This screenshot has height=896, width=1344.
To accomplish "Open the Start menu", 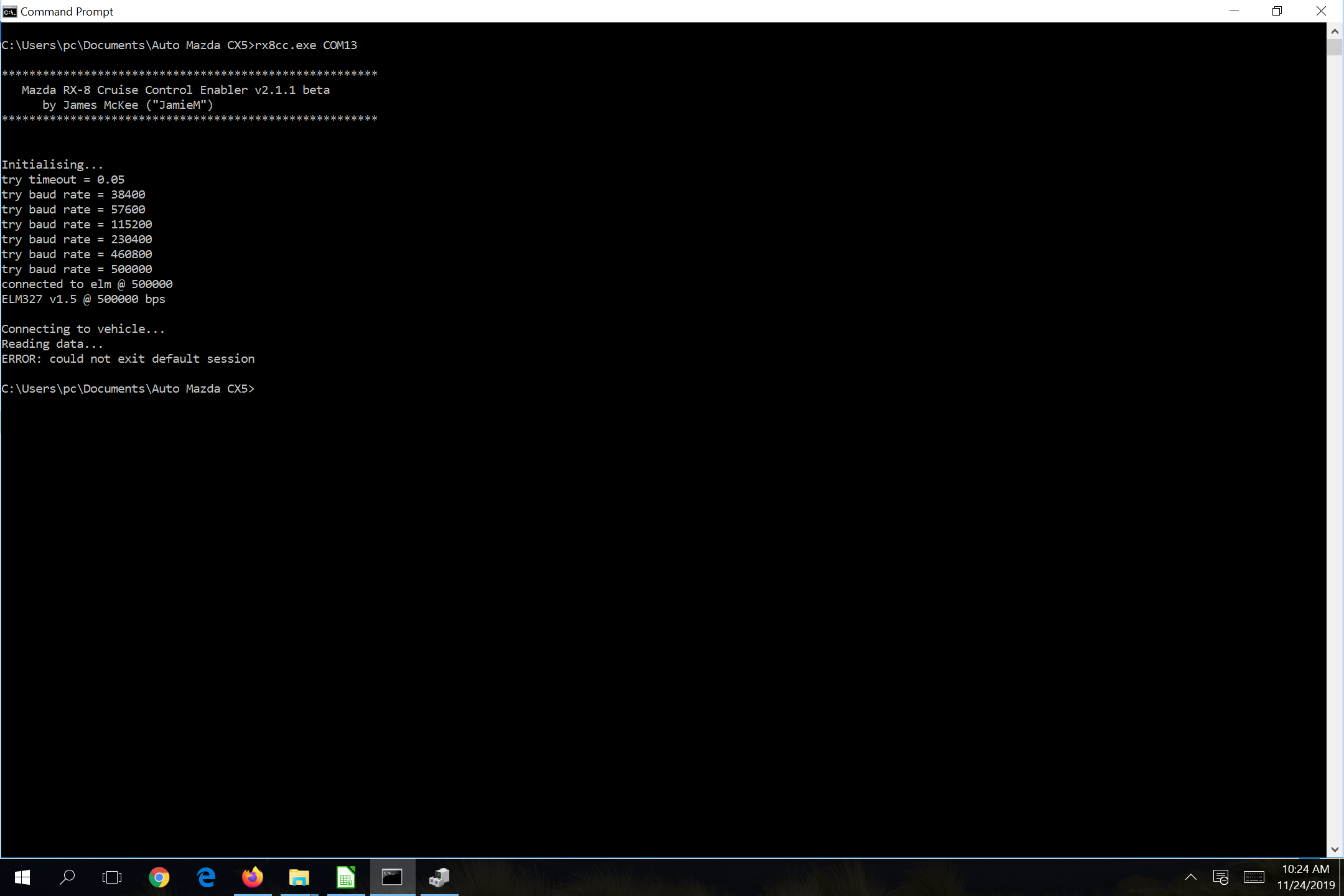I will pos(22,877).
